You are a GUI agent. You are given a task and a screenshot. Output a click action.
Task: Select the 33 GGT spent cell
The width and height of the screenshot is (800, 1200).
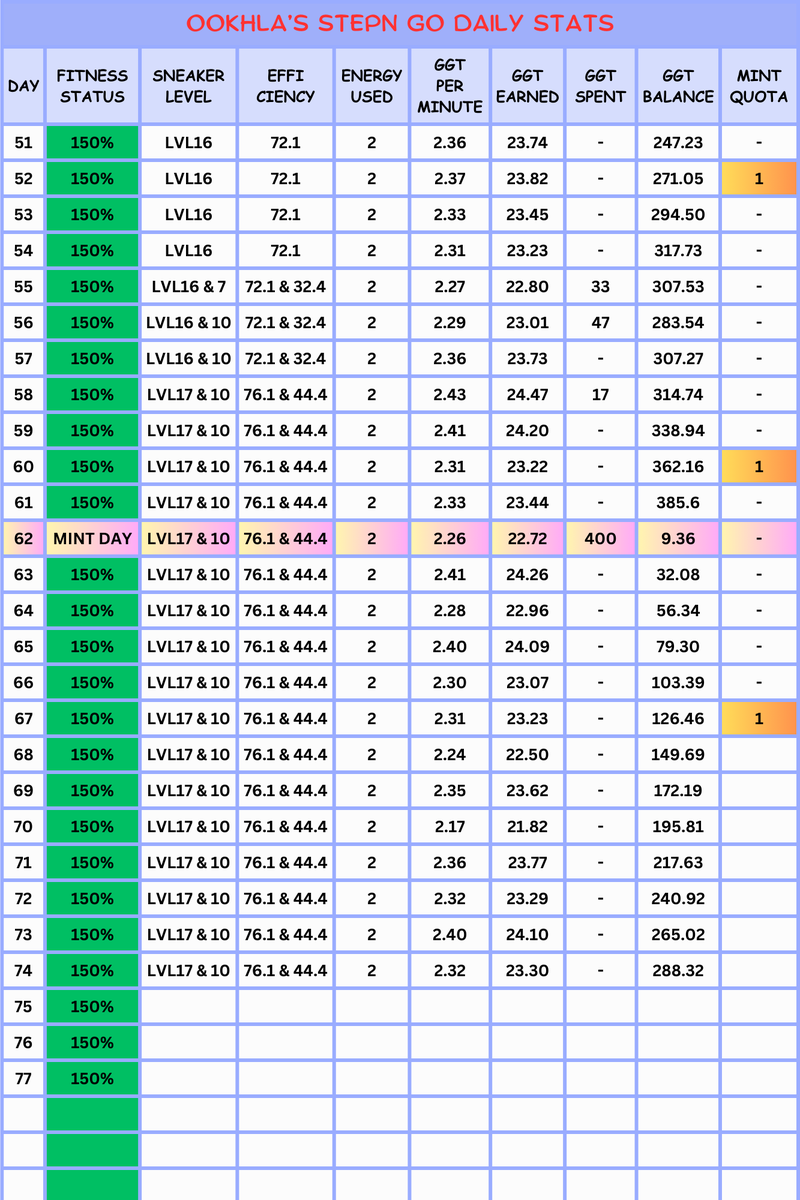(x=600, y=287)
